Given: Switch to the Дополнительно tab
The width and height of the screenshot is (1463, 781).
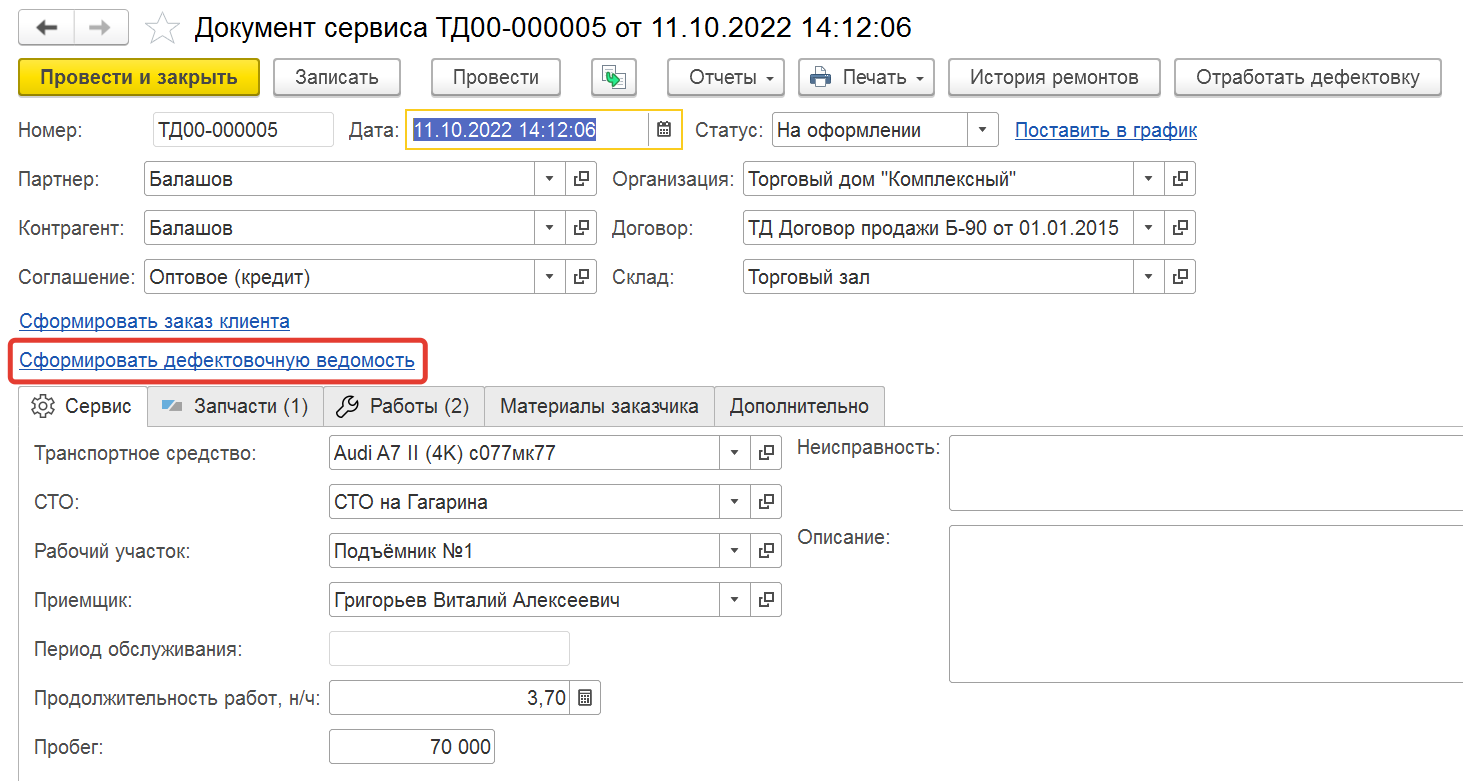Looking at the screenshot, I should pos(799,406).
